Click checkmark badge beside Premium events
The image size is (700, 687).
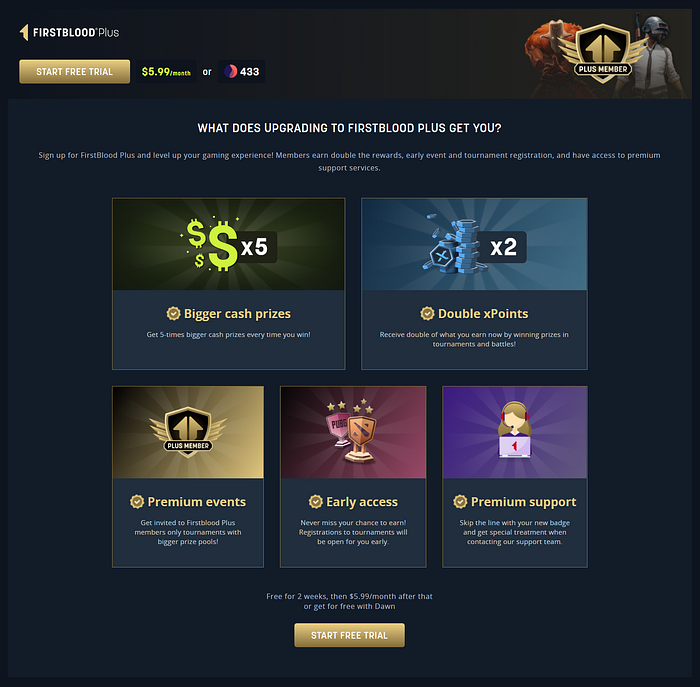coord(137,501)
